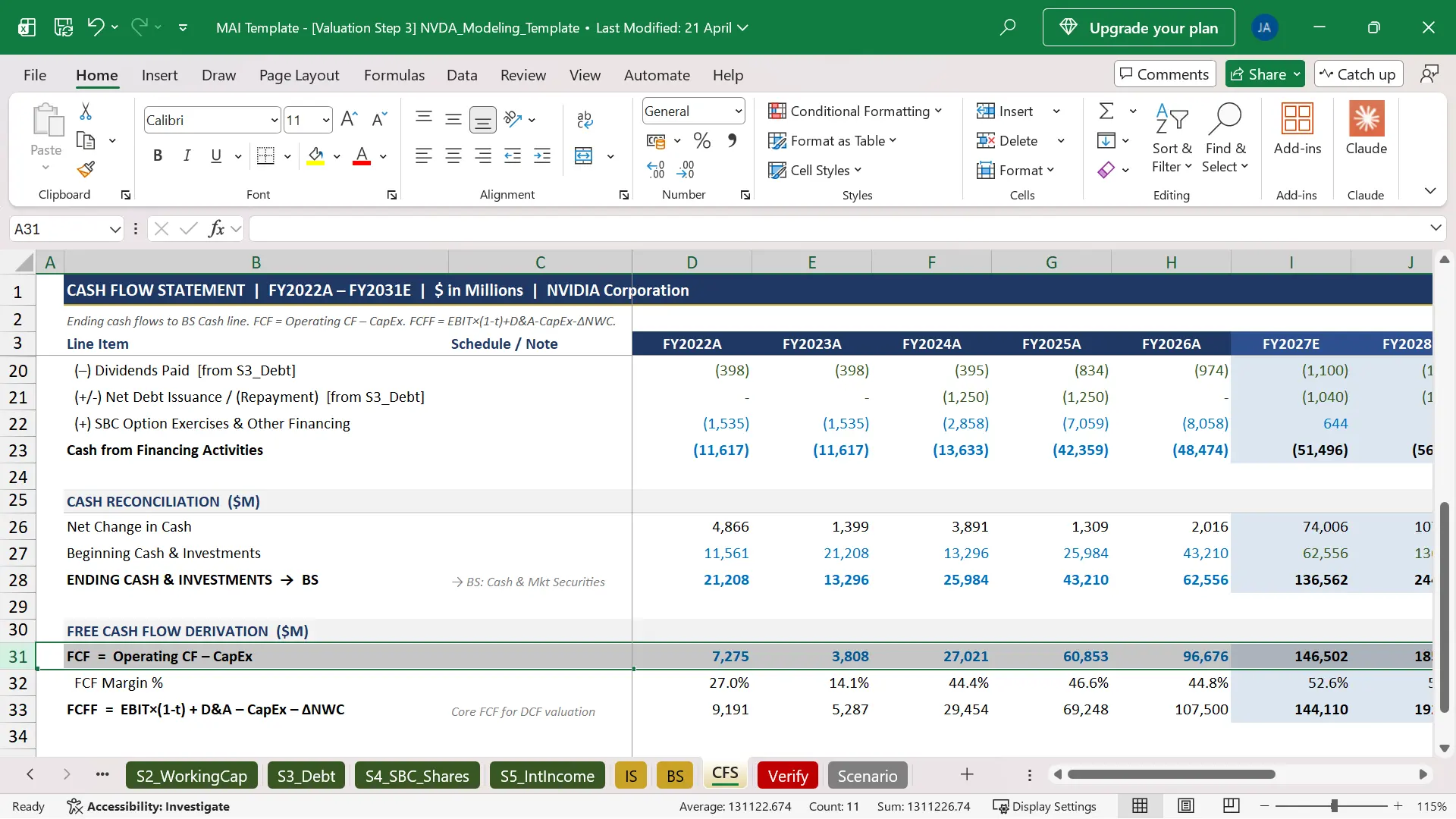This screenshot has height=819, width=1456.
Task: Click the Orientation text angle icon
Action: (x=513, y=119)
